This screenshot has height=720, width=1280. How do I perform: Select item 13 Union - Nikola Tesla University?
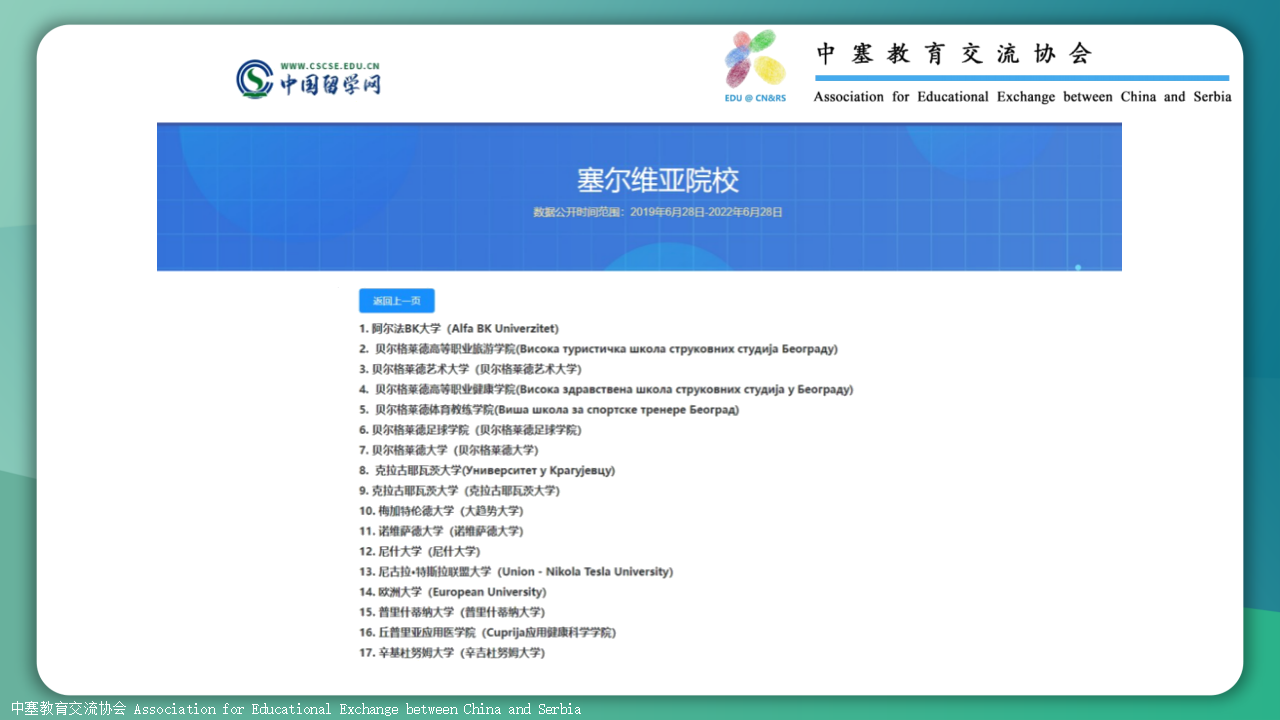pyautogui.click(x=516, y=572)
